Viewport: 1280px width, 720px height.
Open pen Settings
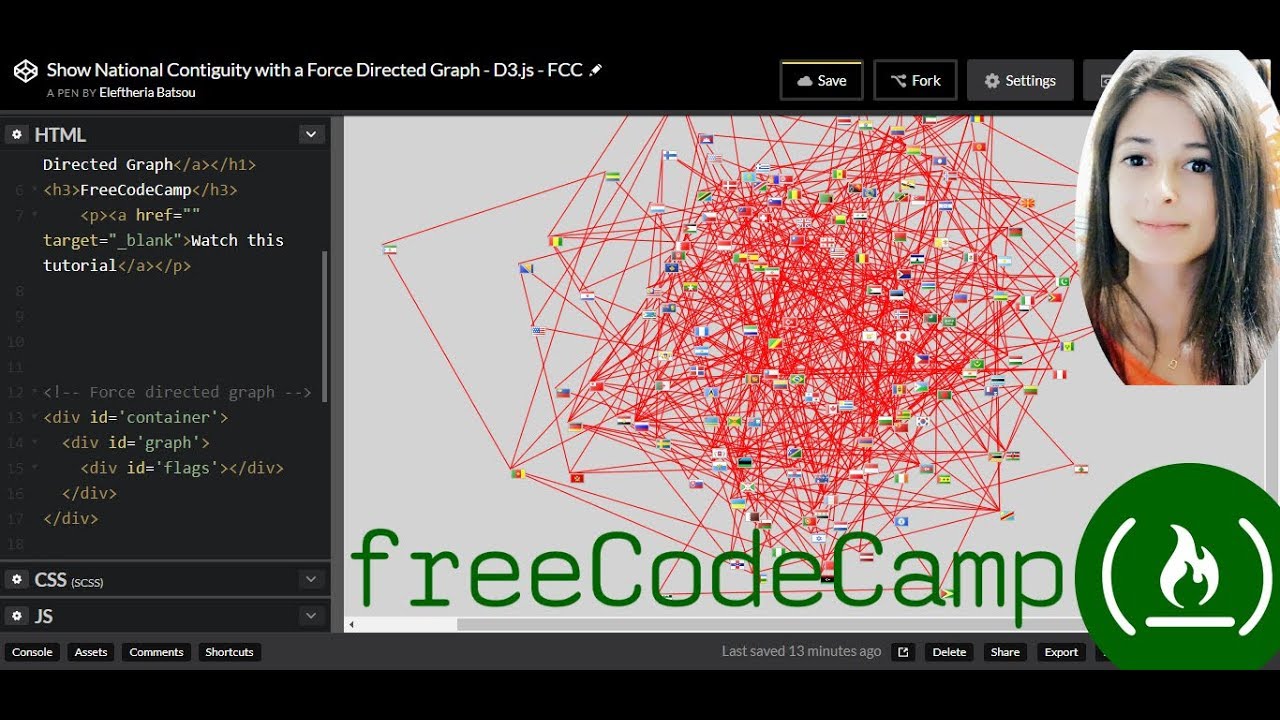[x=1020, y=80]
